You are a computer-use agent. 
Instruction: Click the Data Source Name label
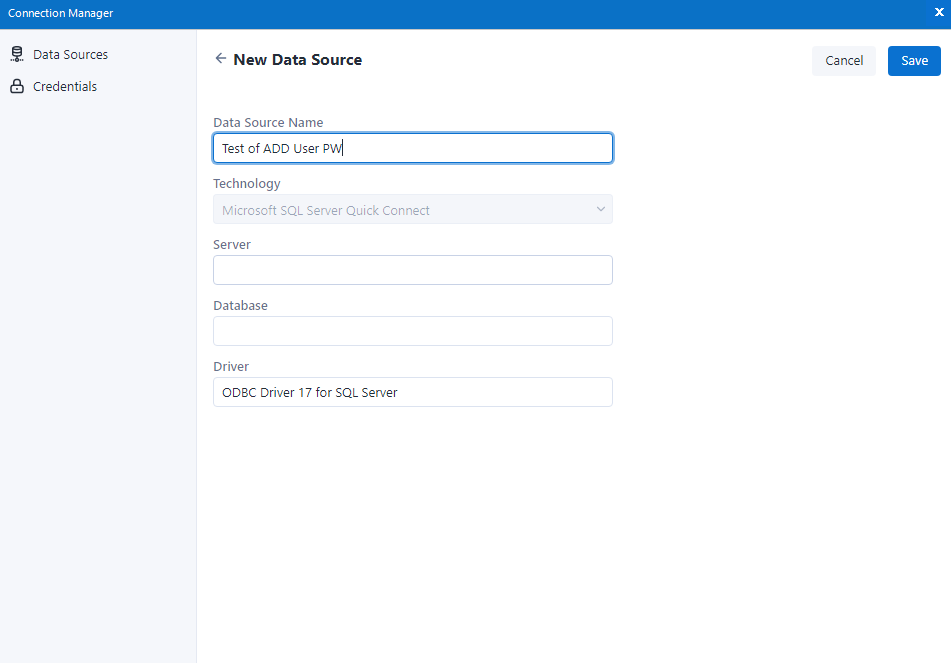[x=267, y=122]
